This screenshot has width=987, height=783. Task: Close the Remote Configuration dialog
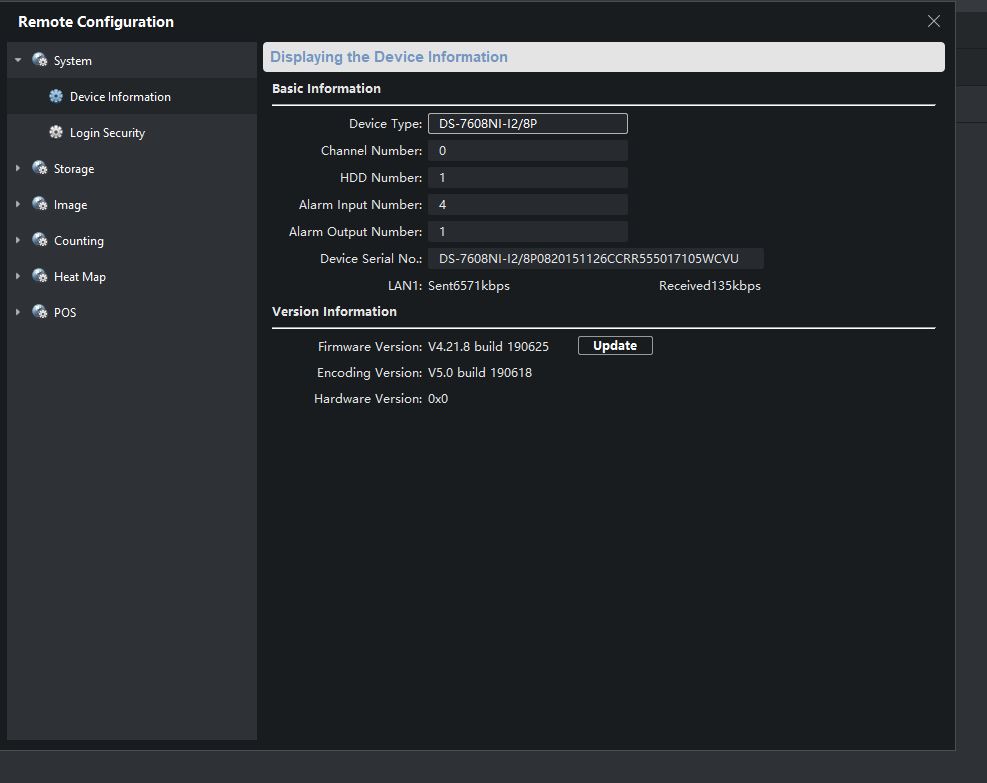[x=933, y=21]
